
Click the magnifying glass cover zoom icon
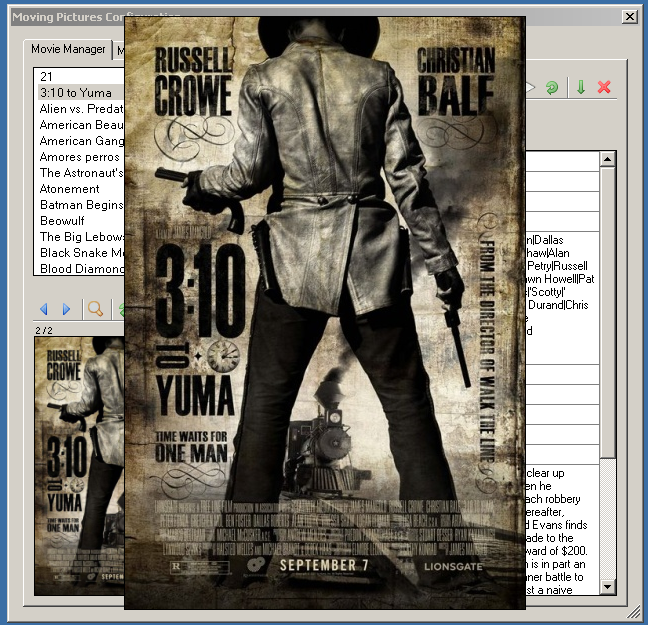tap(95, 309)
